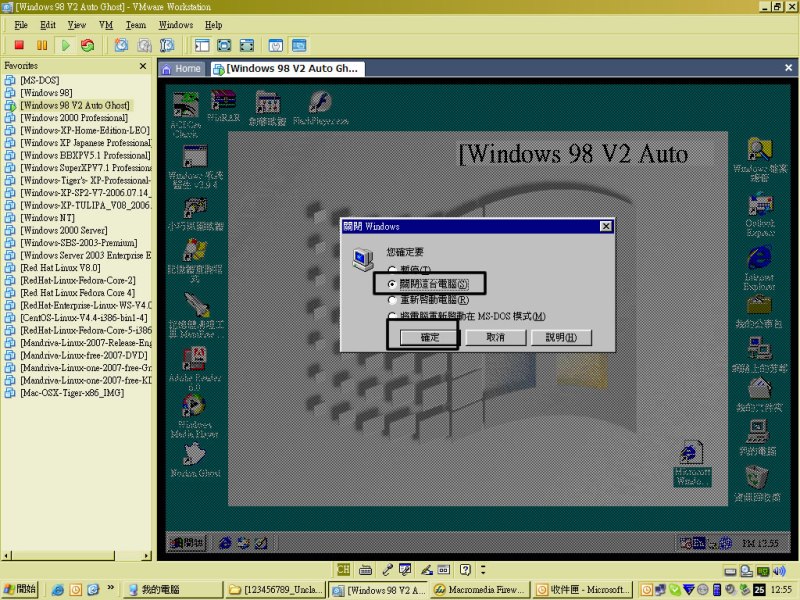Select the FlashPlayer icon on the guest desktop
The image size is (800, 600).
coord(320,108)
